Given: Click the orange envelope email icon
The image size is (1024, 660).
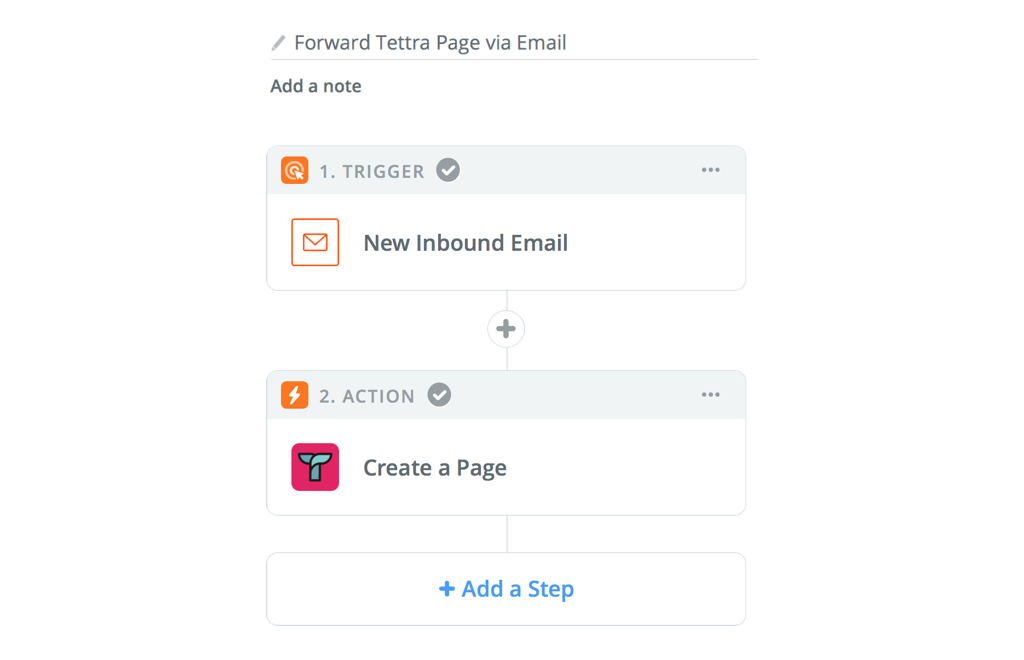Looking at the screenshot, I should [315, 242].
